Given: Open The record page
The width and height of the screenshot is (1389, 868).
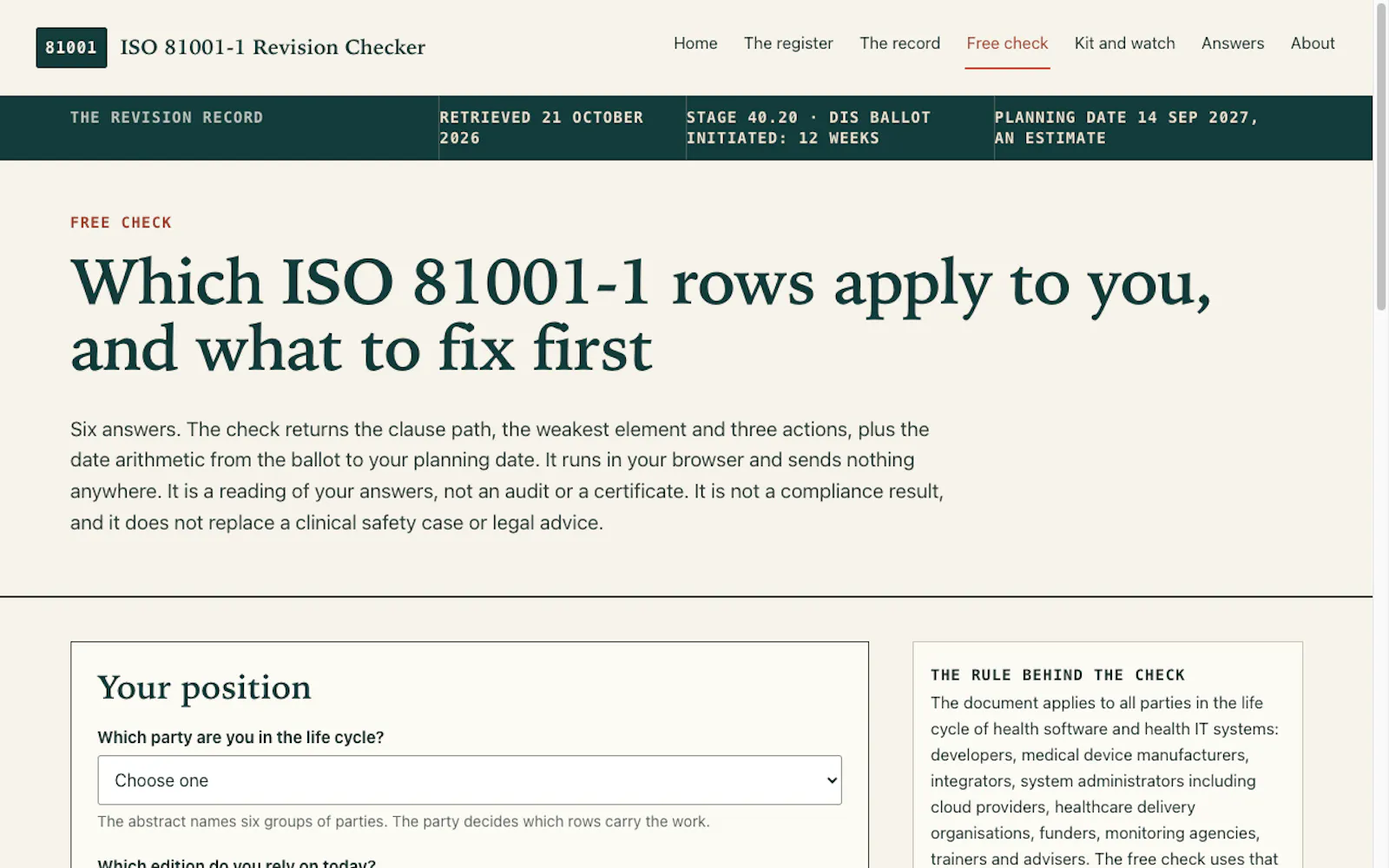Looking at the screenshot, I should 899,43.
